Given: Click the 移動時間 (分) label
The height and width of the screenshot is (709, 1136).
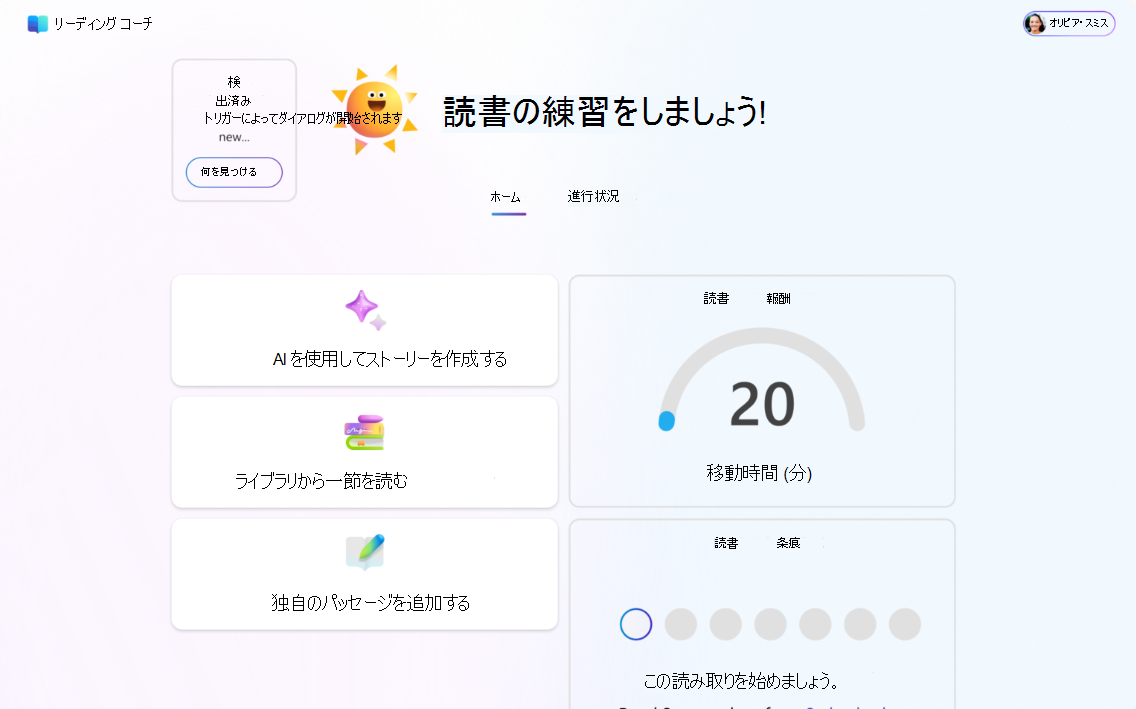Looking at the screenshot, I should (x=759, y=473).
